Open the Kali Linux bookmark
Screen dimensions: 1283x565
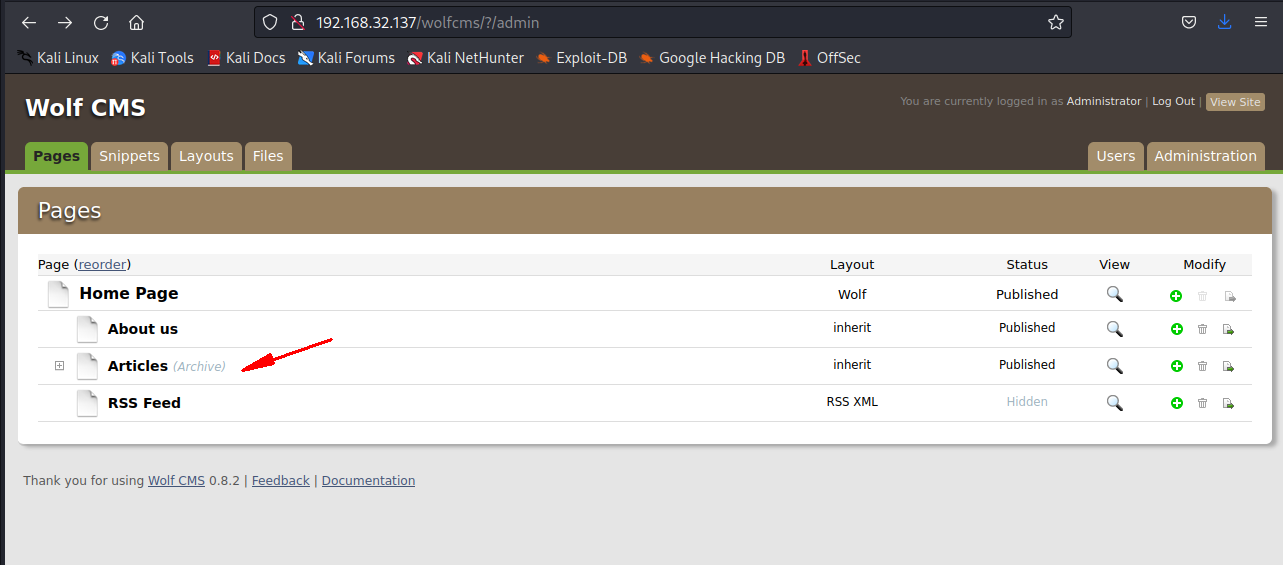tap(58, 58)
